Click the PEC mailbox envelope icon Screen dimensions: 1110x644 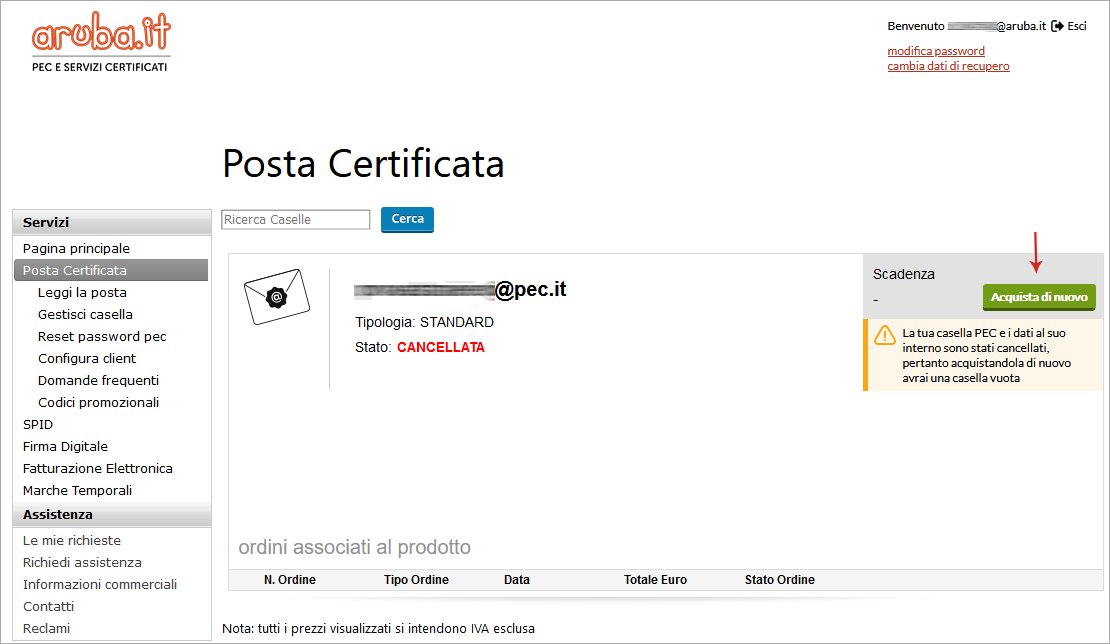pos(273,296)
